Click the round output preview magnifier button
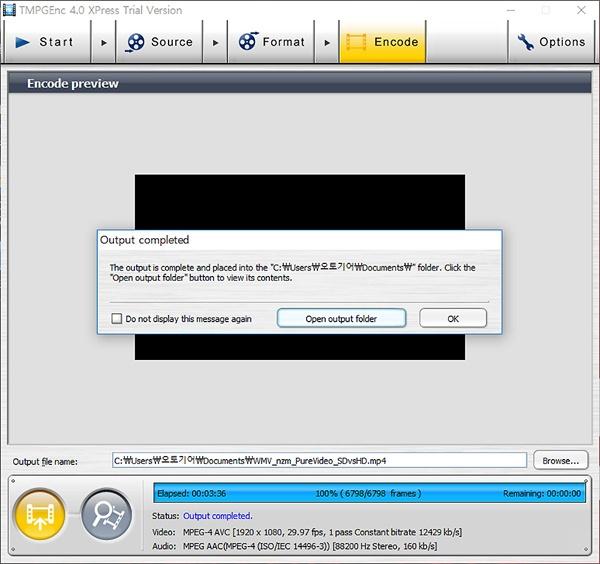Viewport: 600px width, 564px height. [x=107, y=514]
